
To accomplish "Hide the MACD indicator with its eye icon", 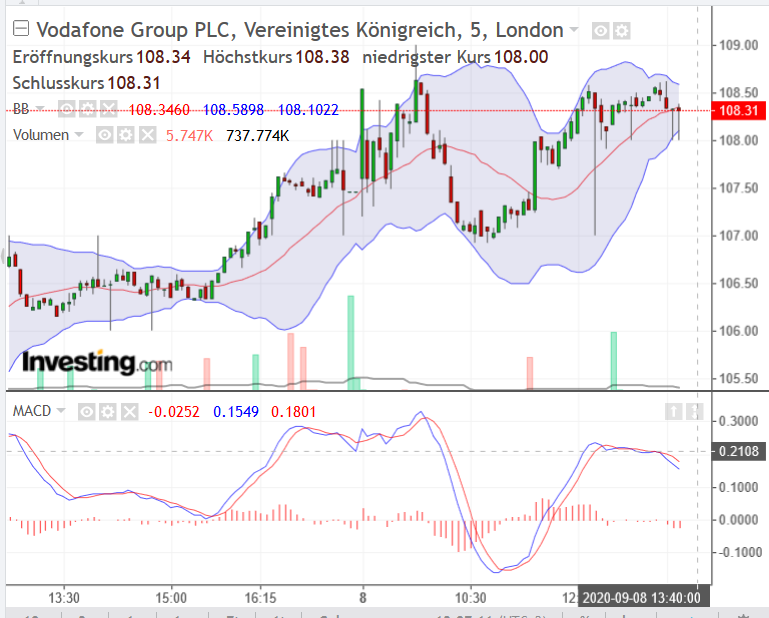I will (x=86, y=412).
